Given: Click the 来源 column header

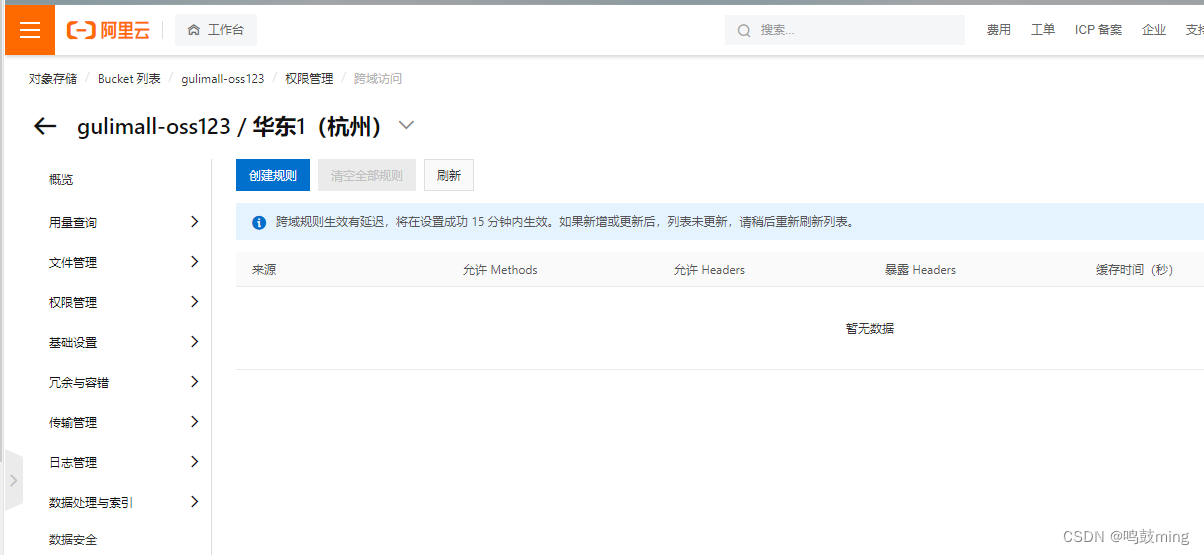Looking at the screenshot, I should pyautogui.click(x=264, y=270).
